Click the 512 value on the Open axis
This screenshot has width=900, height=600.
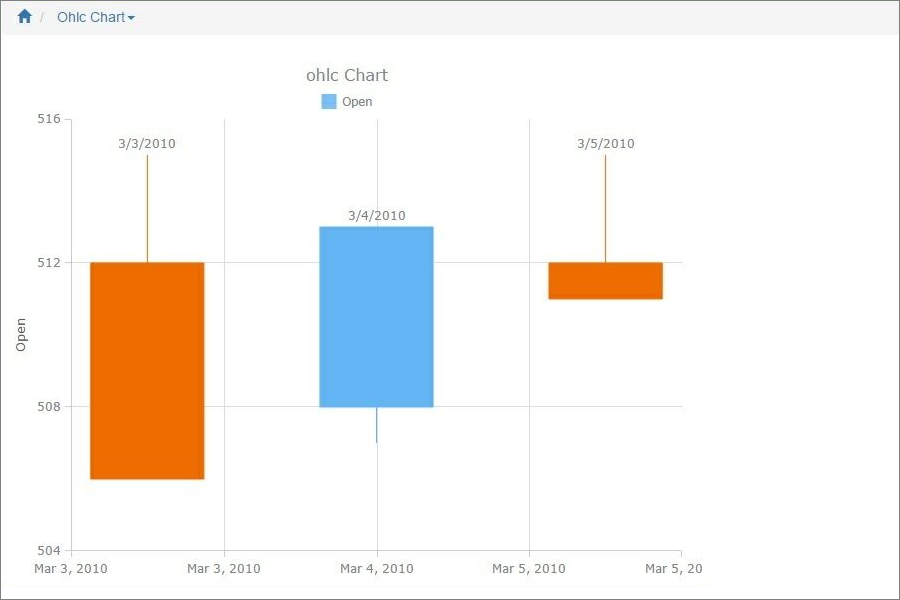click(x=48, y=263)
